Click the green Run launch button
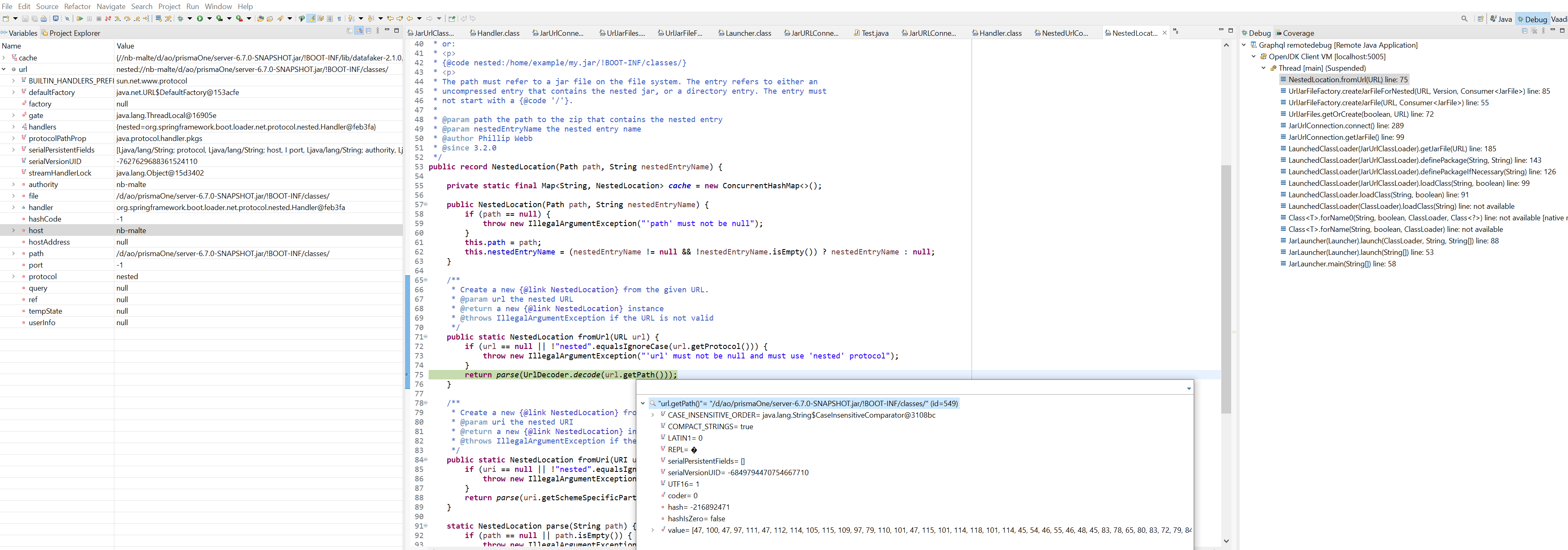The width and height of the screenshot is (1568, 550). [x=199, y=19]
